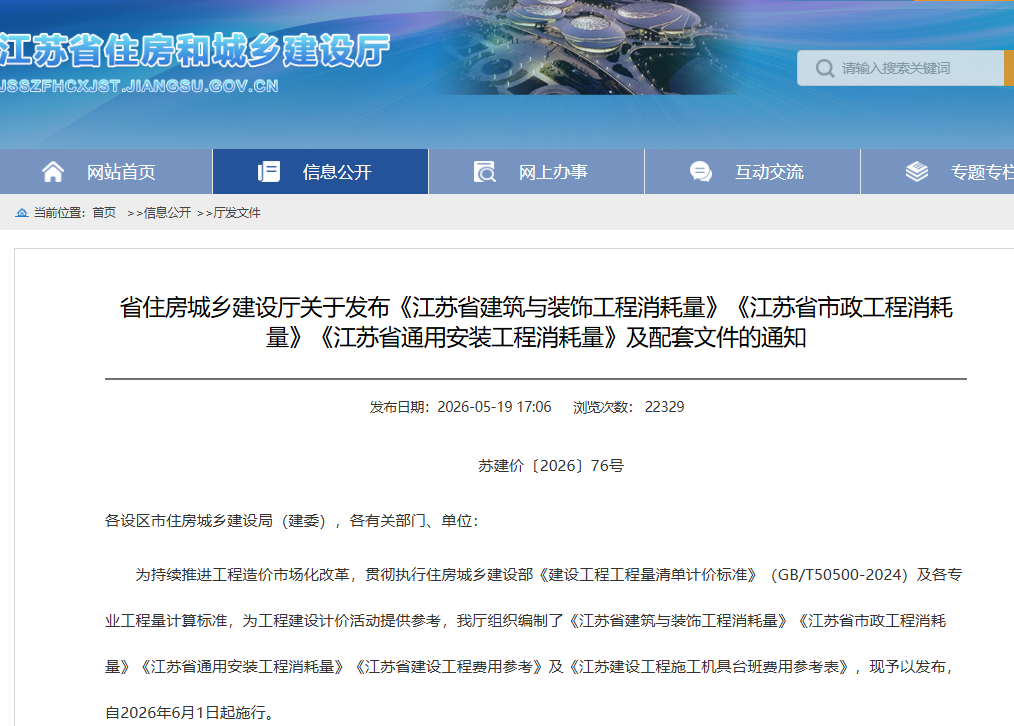Click the home icon beside 网站首页
The image size is (1014, 726).
tap(53, 172)
